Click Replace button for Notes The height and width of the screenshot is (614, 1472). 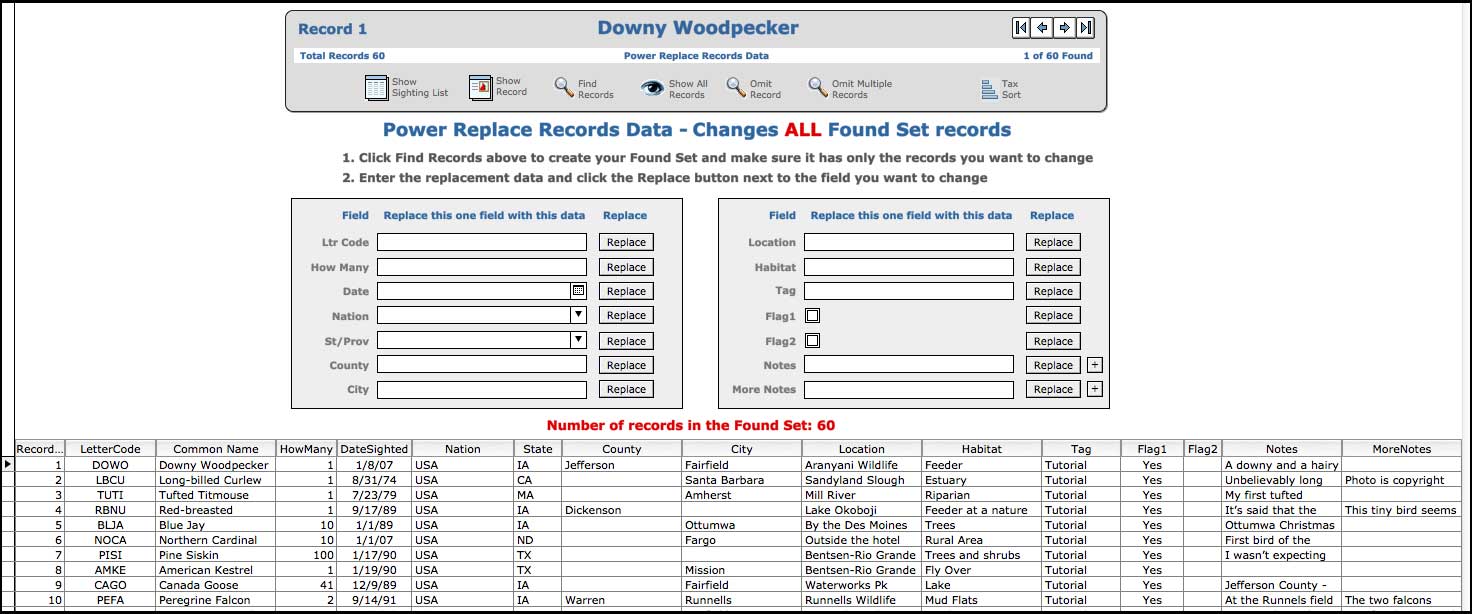tap(1053, 365)
